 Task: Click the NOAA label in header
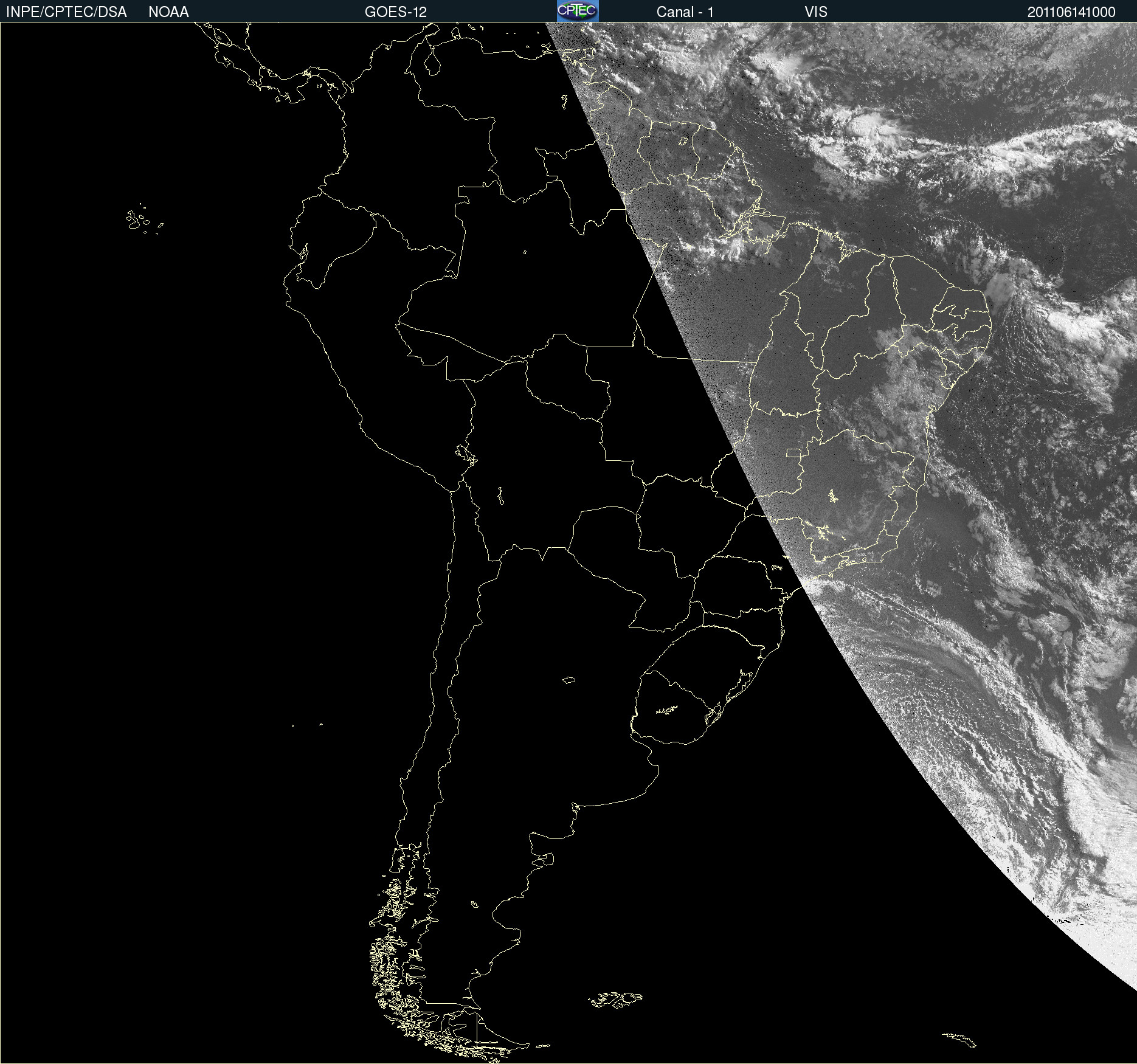pos(168,12)
